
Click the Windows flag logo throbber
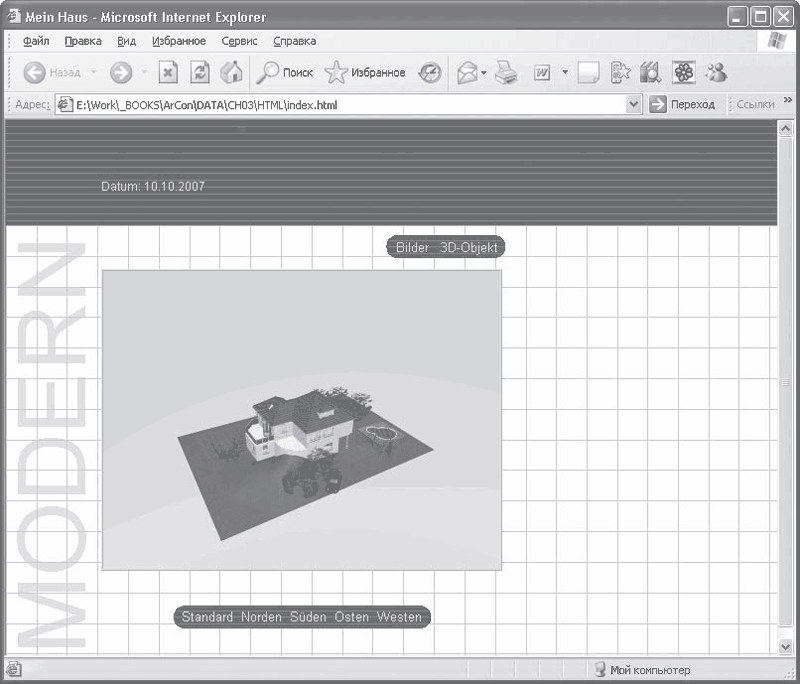[x=776, y=41]
